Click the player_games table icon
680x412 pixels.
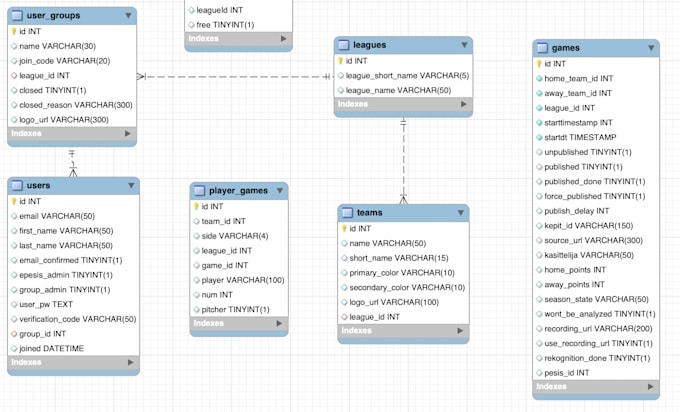click(199, 191)
